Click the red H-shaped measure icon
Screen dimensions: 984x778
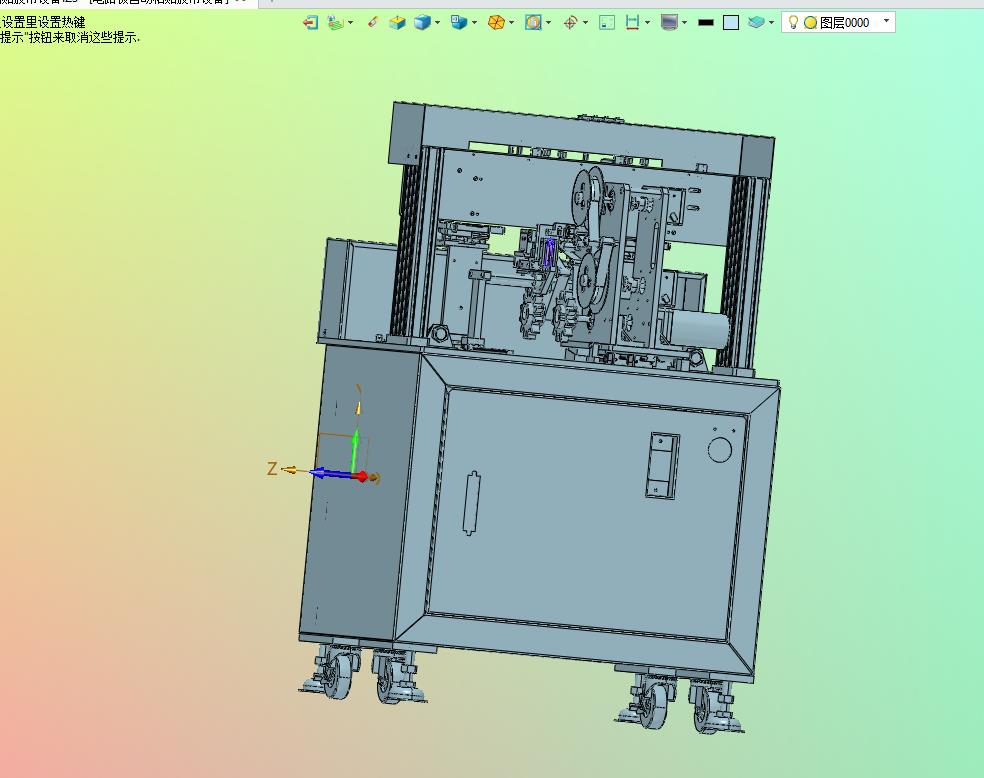pyautogui.click(x=632, y=22)
